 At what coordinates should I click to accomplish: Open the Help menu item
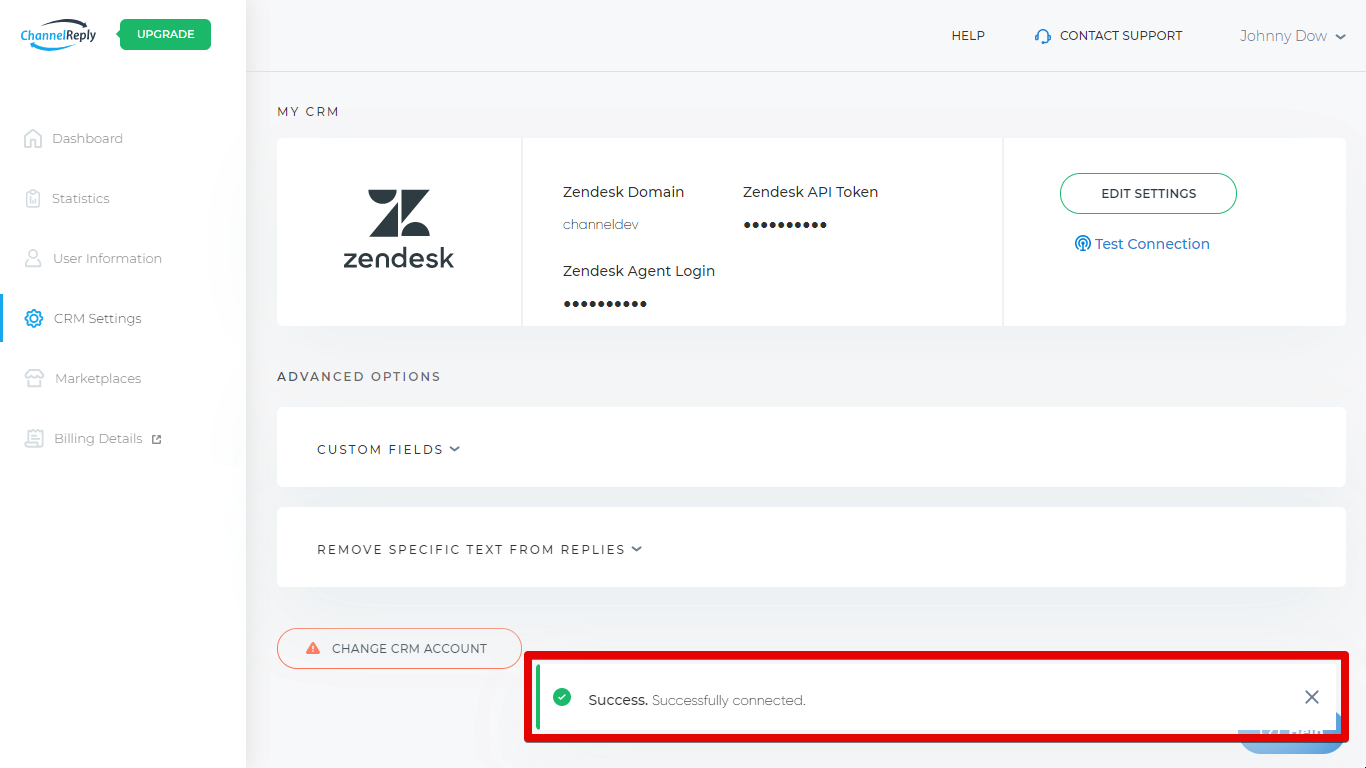click(968, 35)
